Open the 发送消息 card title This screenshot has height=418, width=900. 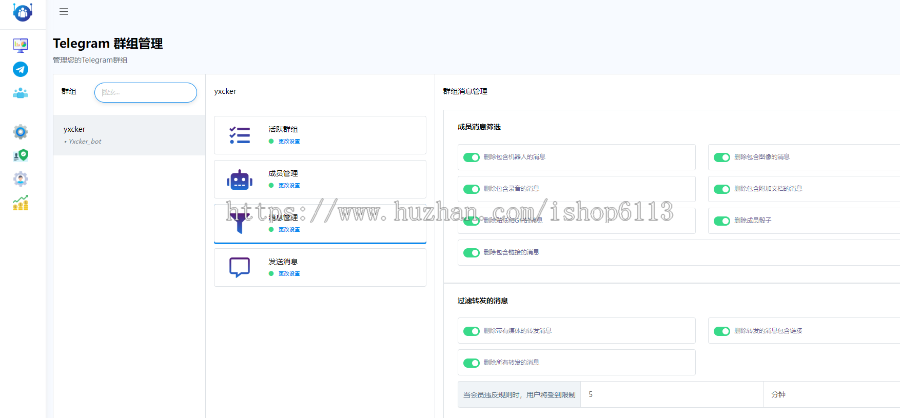tap(283, 262)
